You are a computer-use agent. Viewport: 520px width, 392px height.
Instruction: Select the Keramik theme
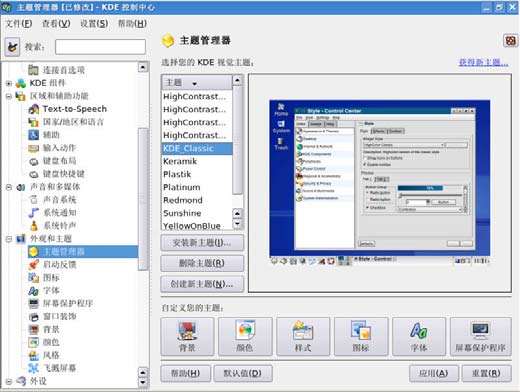click(197, 161)
